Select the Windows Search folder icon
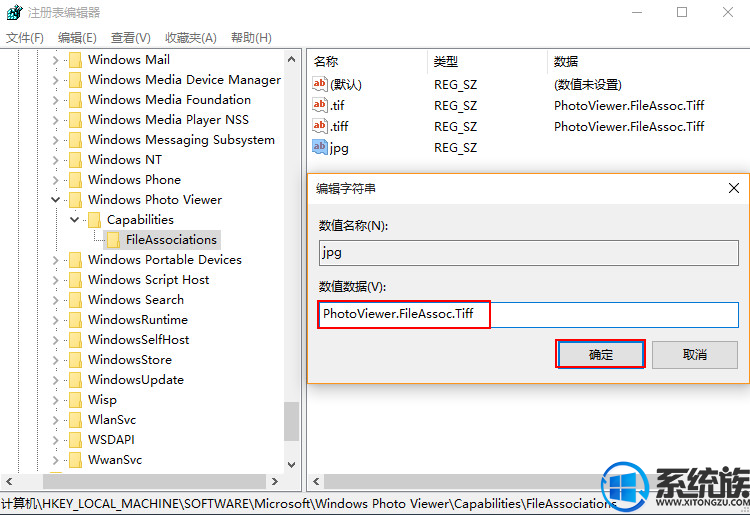Viewport: 750px width, 515px height. [x=75, y=300]
